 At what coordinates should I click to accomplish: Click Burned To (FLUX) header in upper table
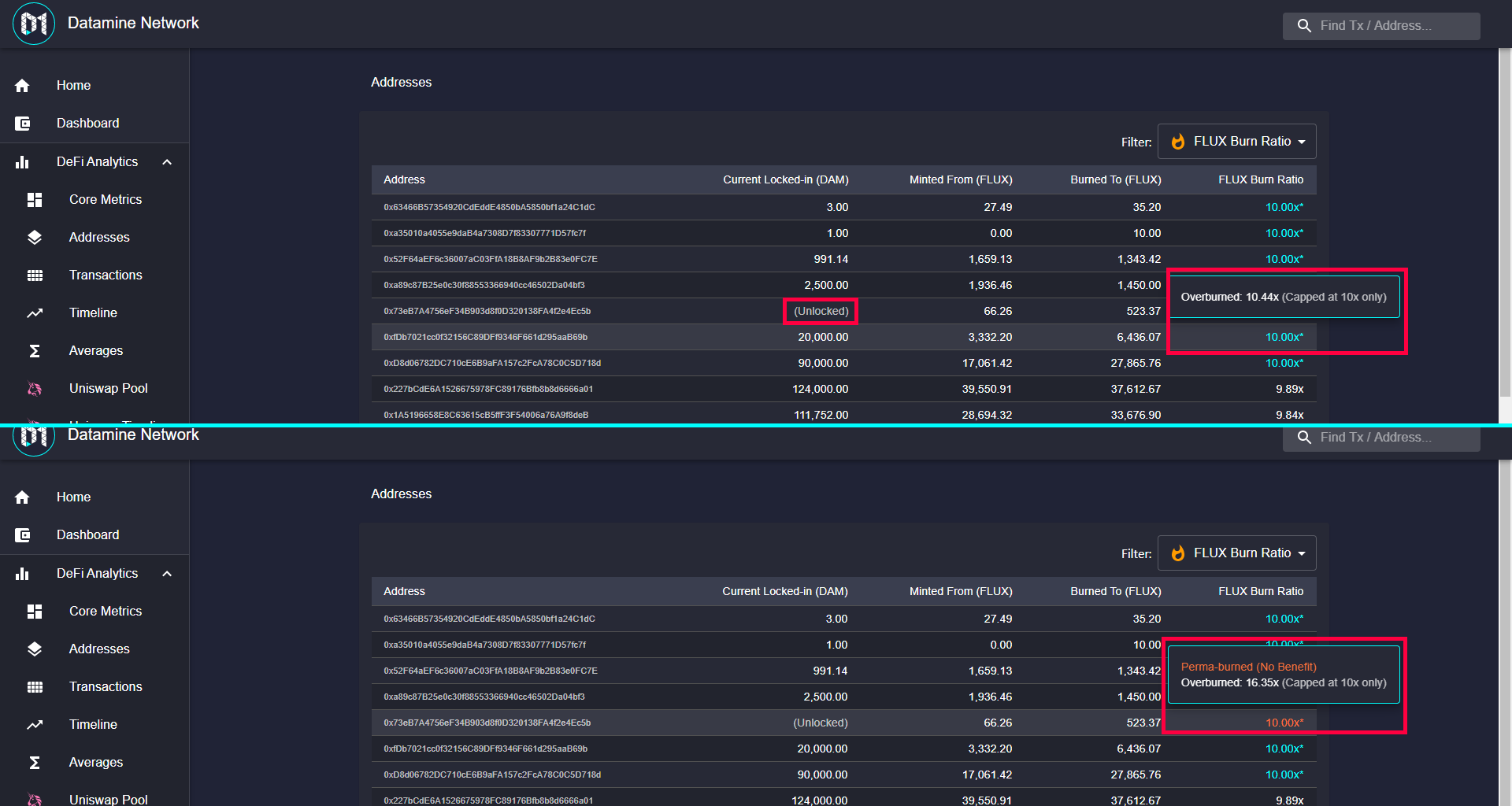(1115, 180)
